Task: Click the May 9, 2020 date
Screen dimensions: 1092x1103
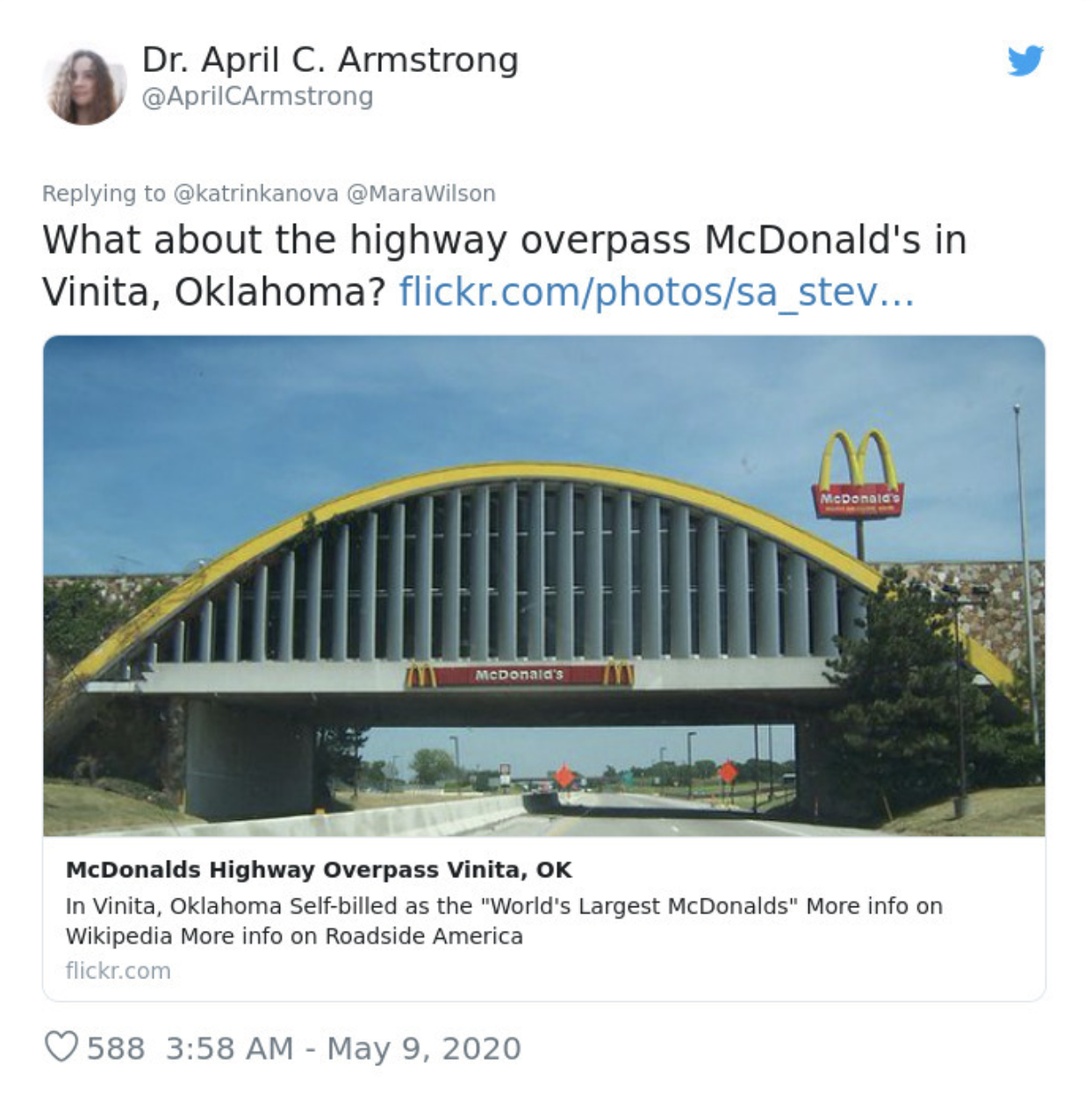Action: [424, 1048]
